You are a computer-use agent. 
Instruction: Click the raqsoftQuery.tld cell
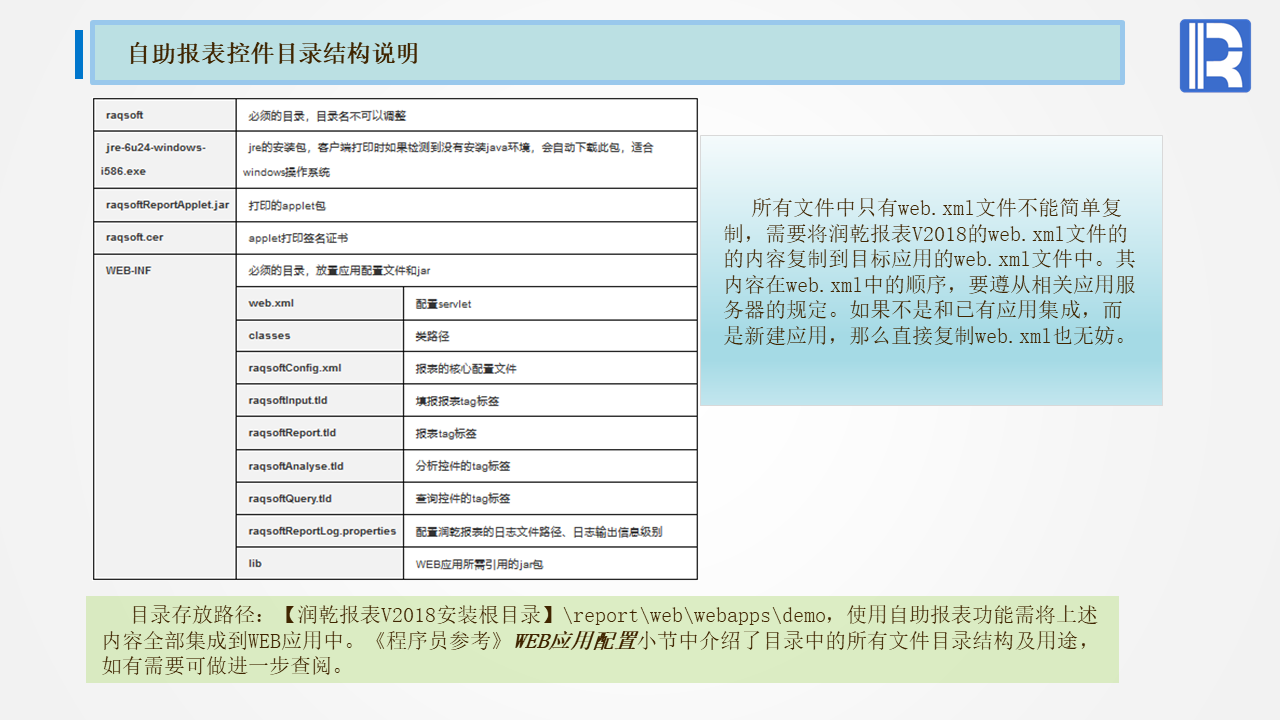pos(320,498)
